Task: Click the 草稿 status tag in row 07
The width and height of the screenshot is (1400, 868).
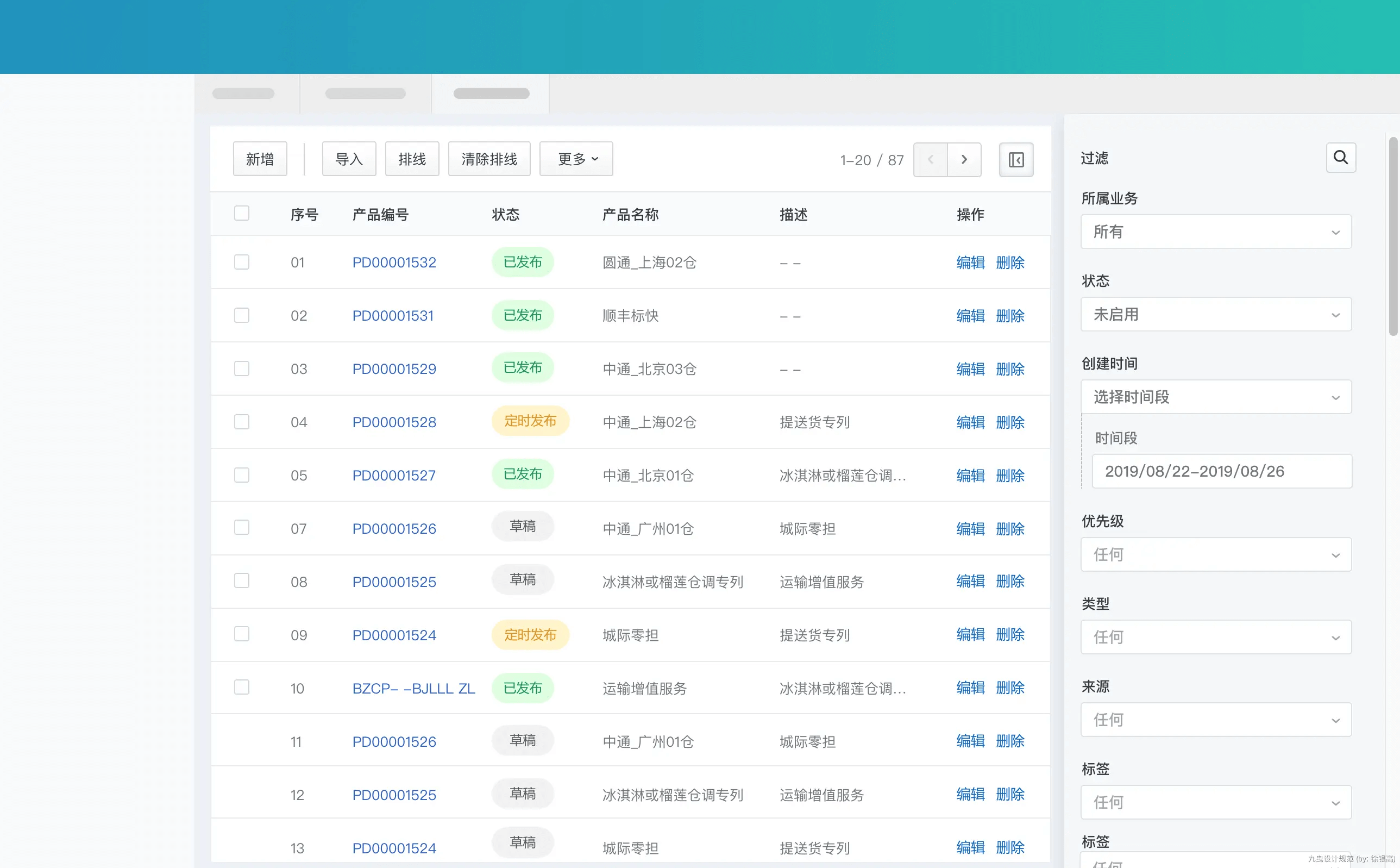Action: (522, 526)
